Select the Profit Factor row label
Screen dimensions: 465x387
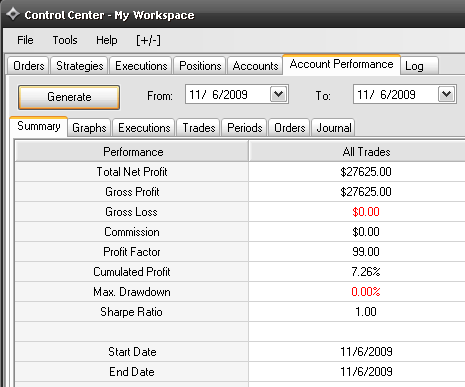pyautogui.click(x=132, y=252)
